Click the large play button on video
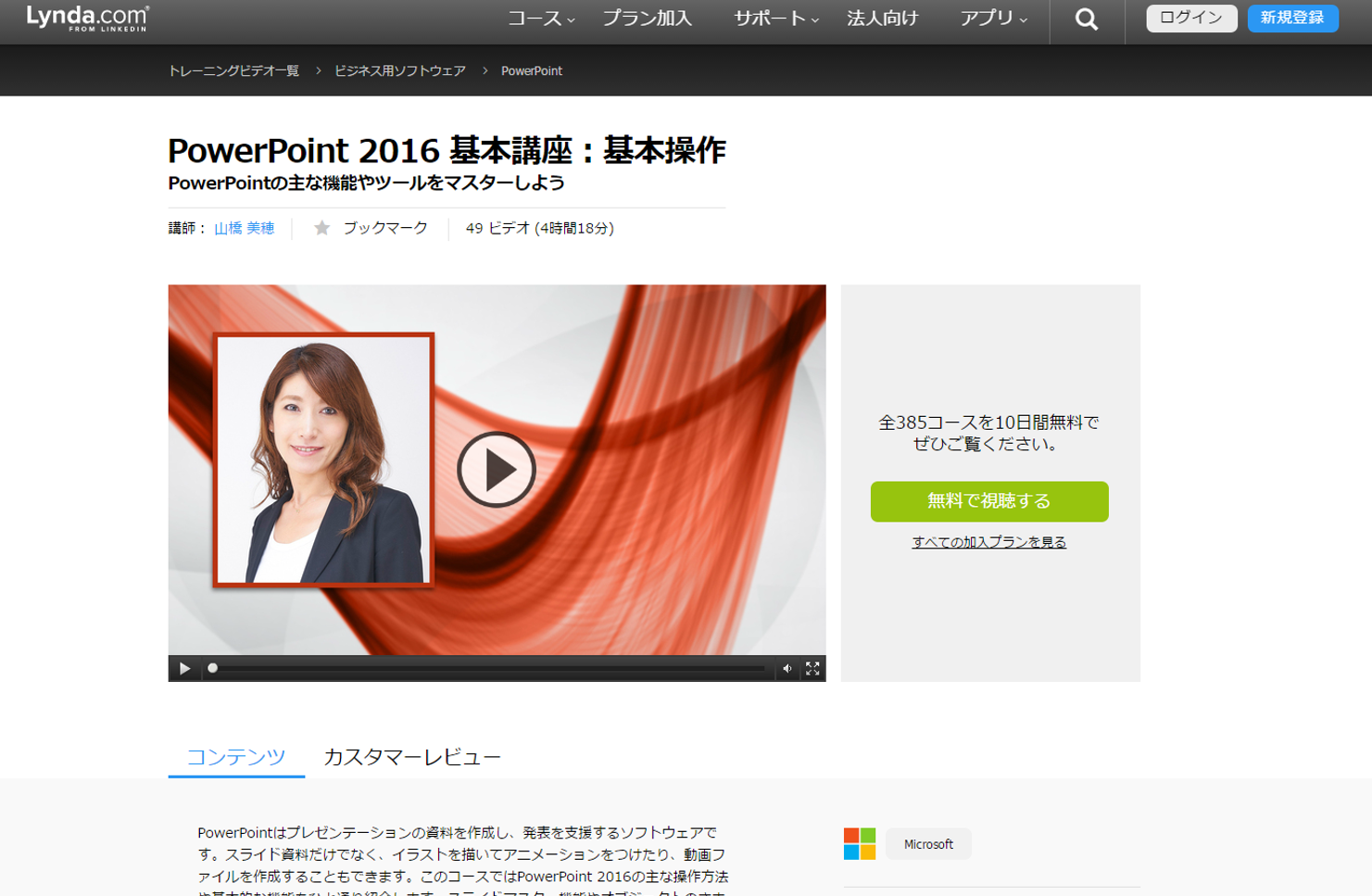 pos(497,470)
